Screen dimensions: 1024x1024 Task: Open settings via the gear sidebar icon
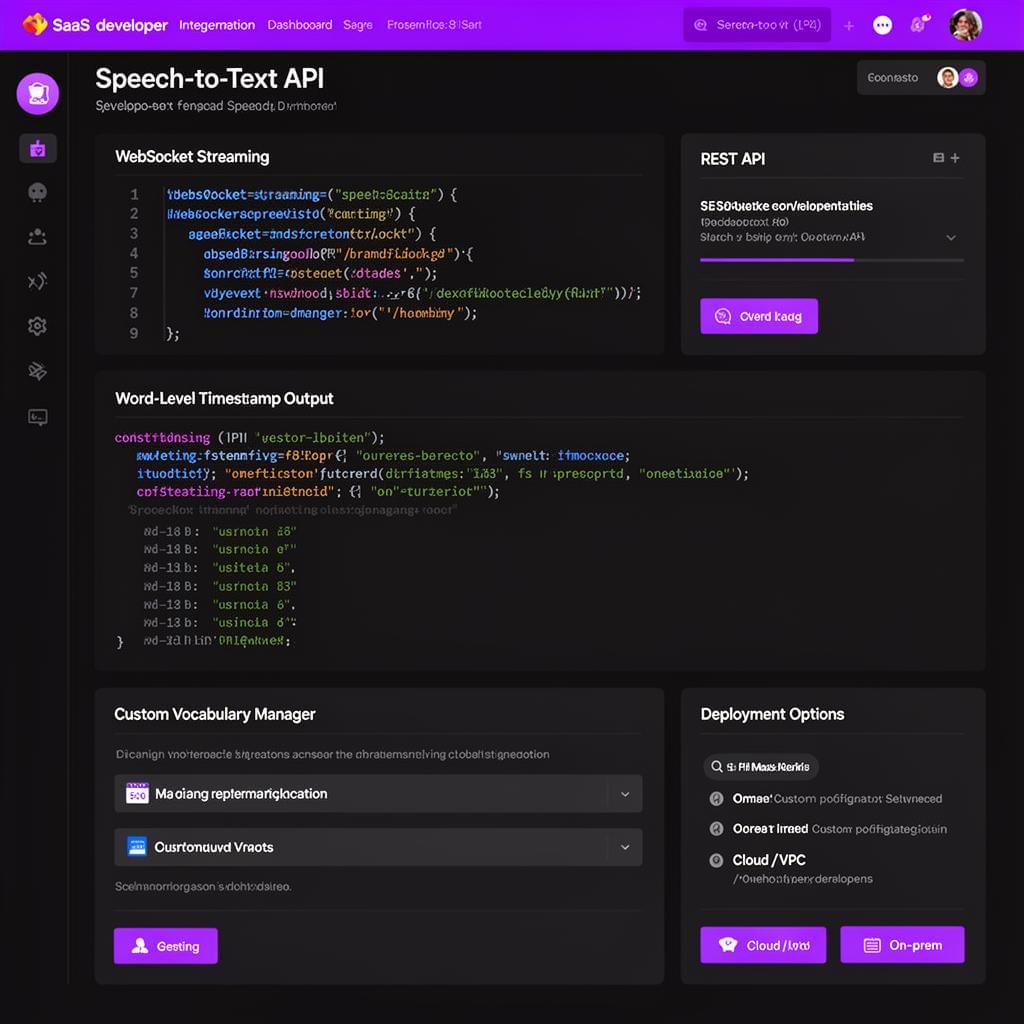37,326
